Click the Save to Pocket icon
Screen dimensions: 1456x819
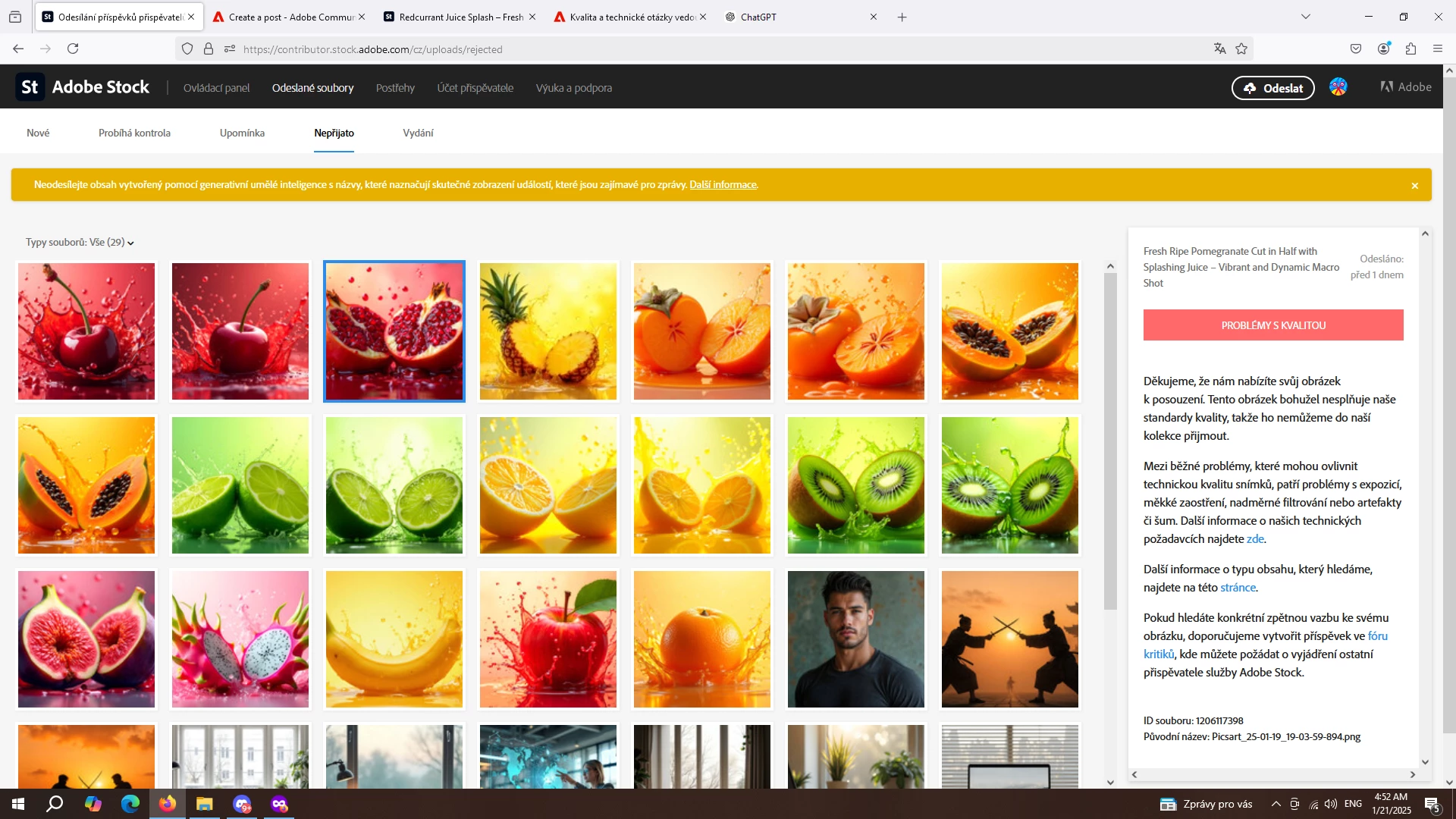1356,49
